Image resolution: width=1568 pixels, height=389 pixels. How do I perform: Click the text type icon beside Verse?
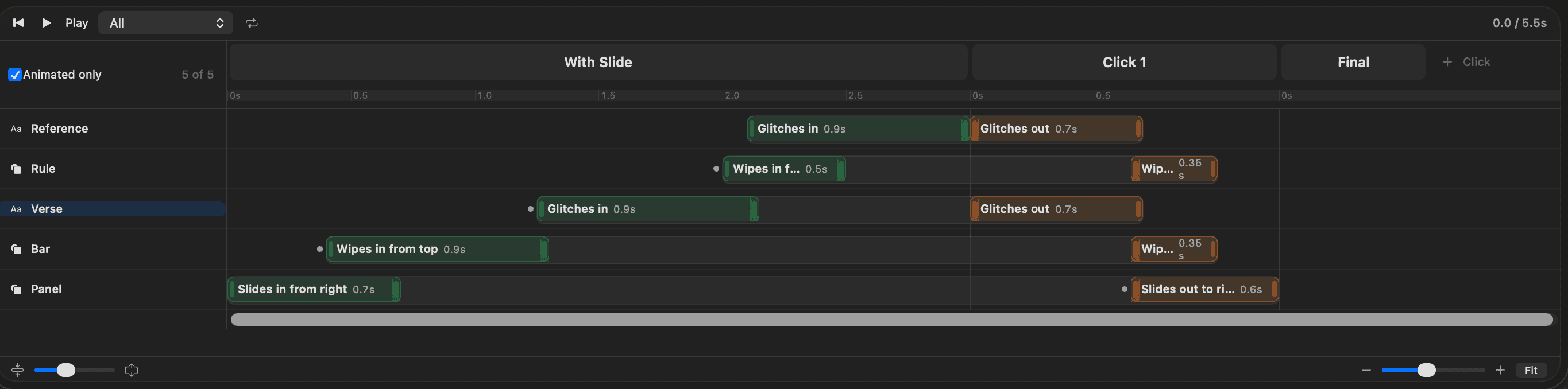click(17, 209)
